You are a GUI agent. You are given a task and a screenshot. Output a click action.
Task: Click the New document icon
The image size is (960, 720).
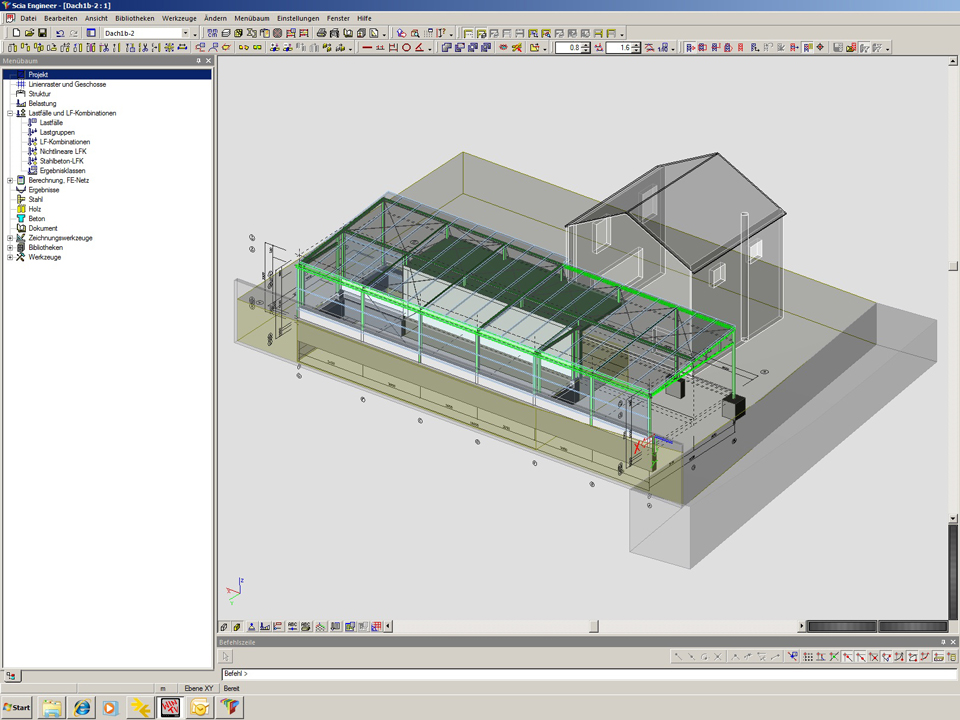(17, 33)
